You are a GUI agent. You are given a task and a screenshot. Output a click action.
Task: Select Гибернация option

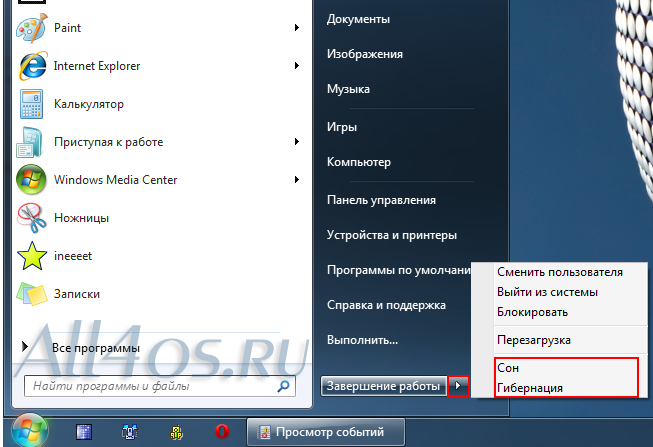[530, 388]
